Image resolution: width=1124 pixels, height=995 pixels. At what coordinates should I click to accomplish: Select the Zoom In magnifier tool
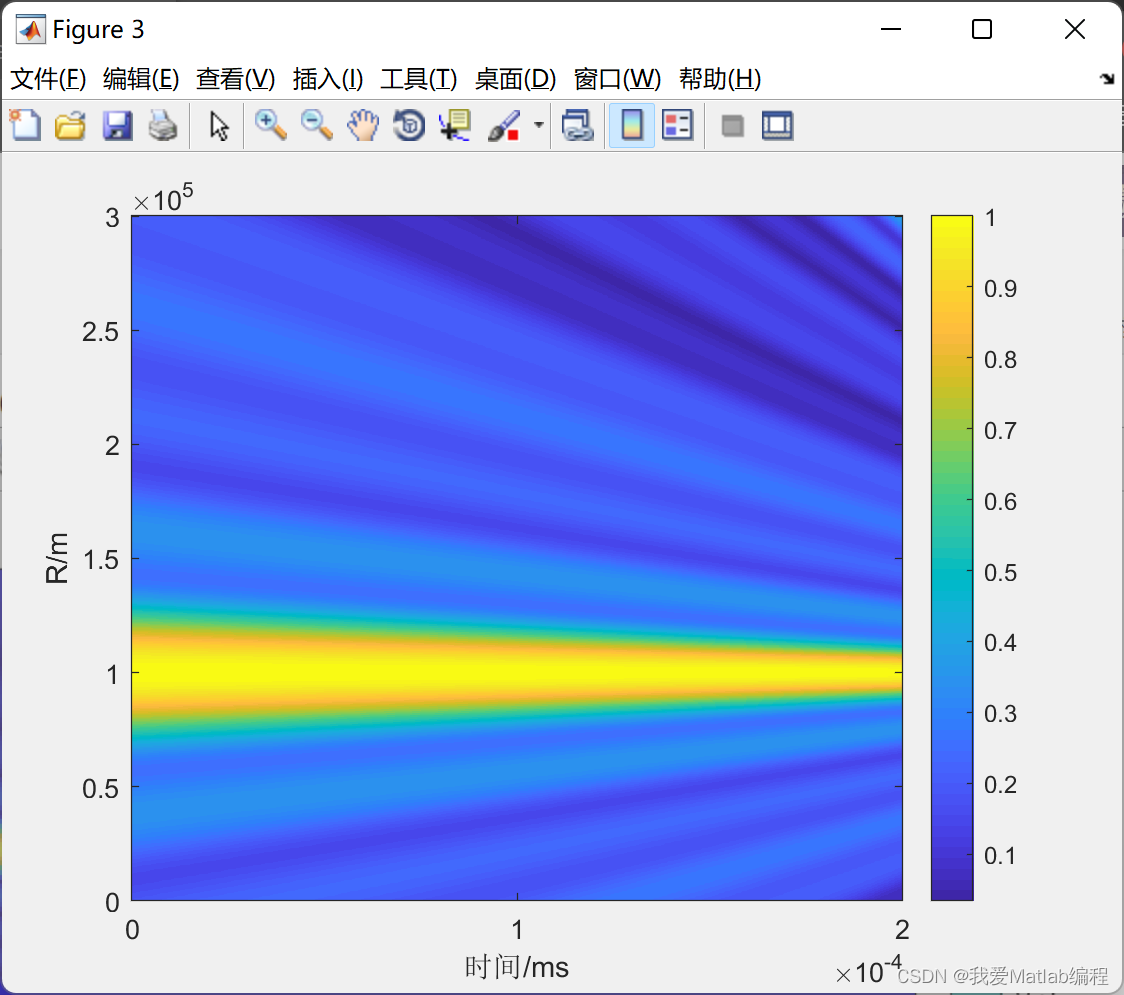point(270,125)
